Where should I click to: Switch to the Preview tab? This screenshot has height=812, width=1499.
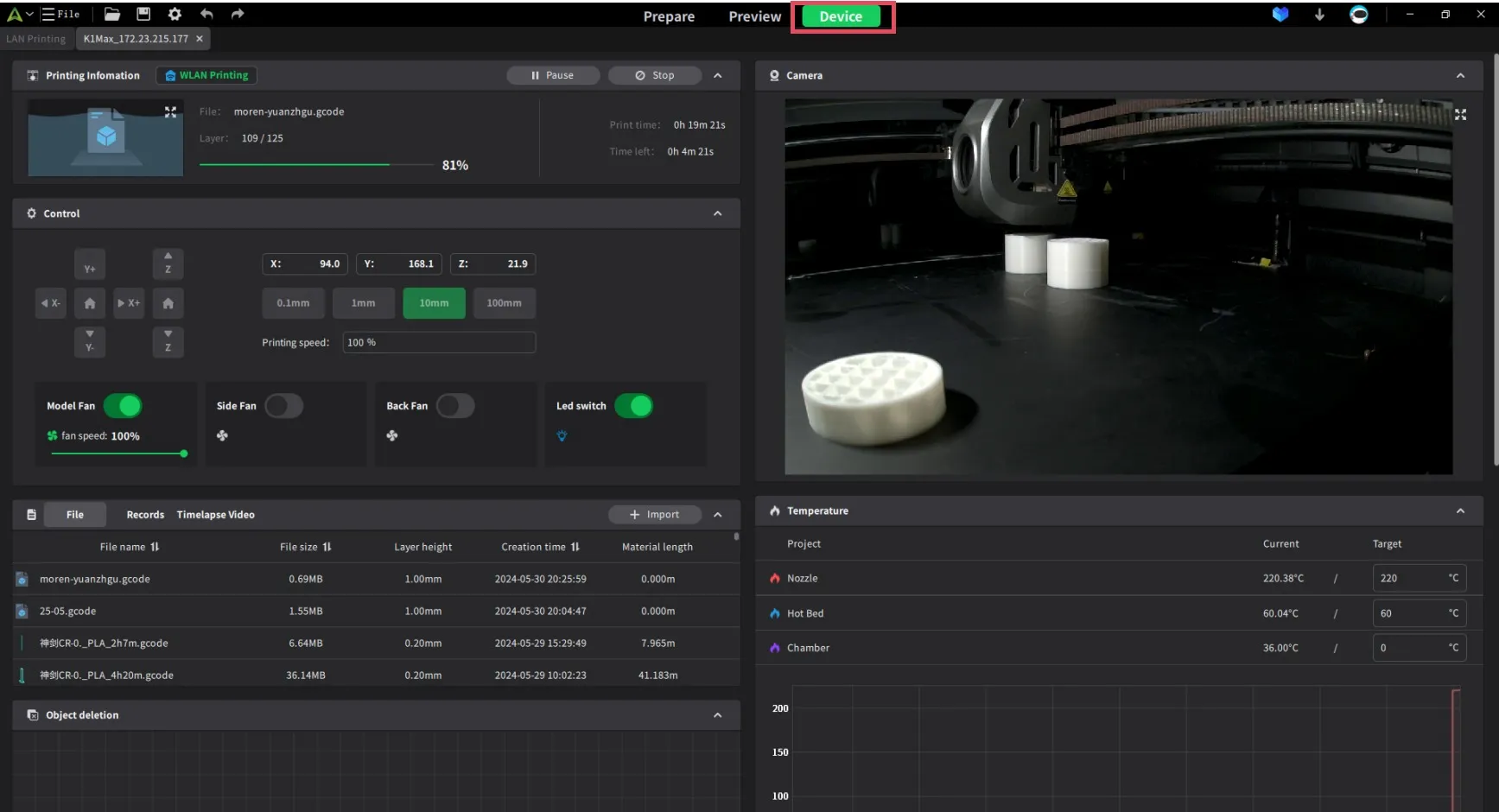click(754, 16)
